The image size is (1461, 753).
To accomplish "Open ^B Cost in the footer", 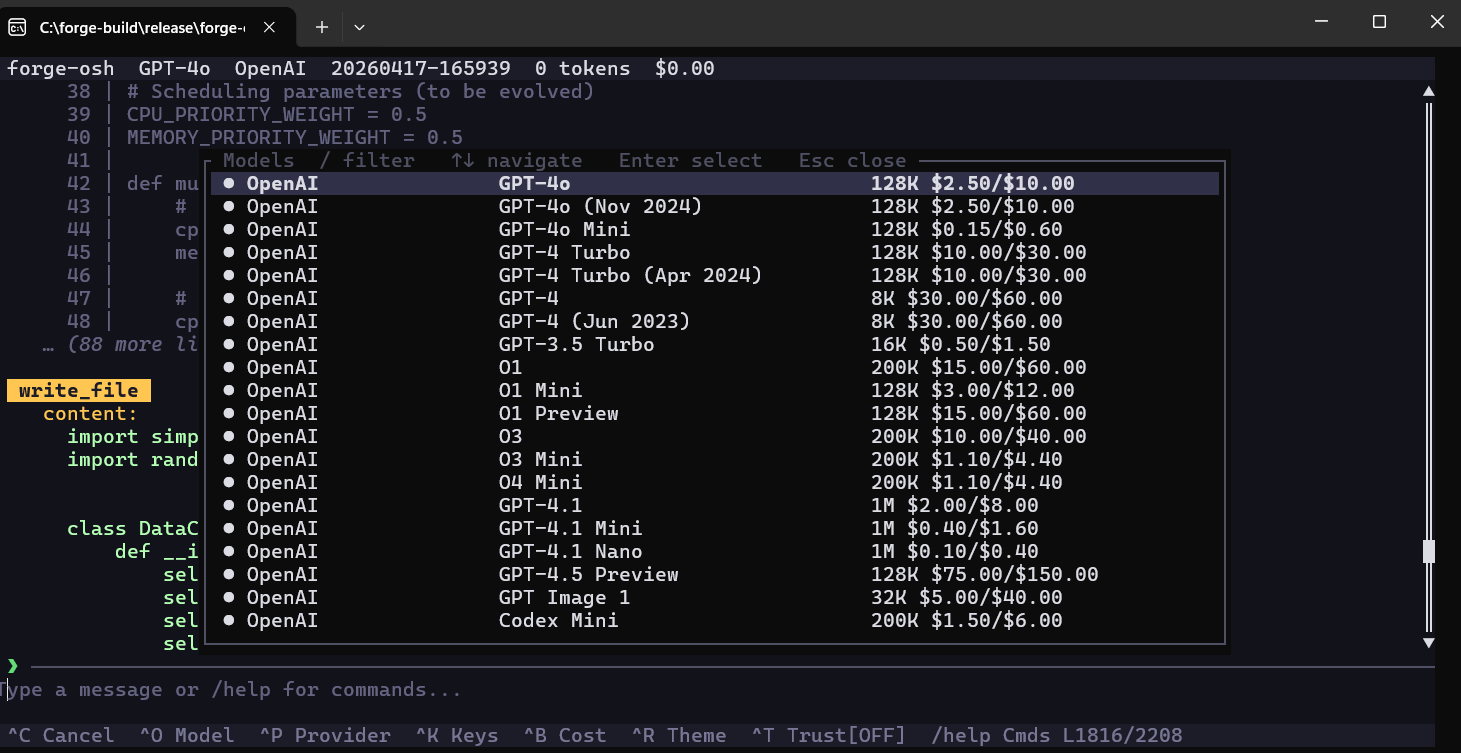I will 565,736.
